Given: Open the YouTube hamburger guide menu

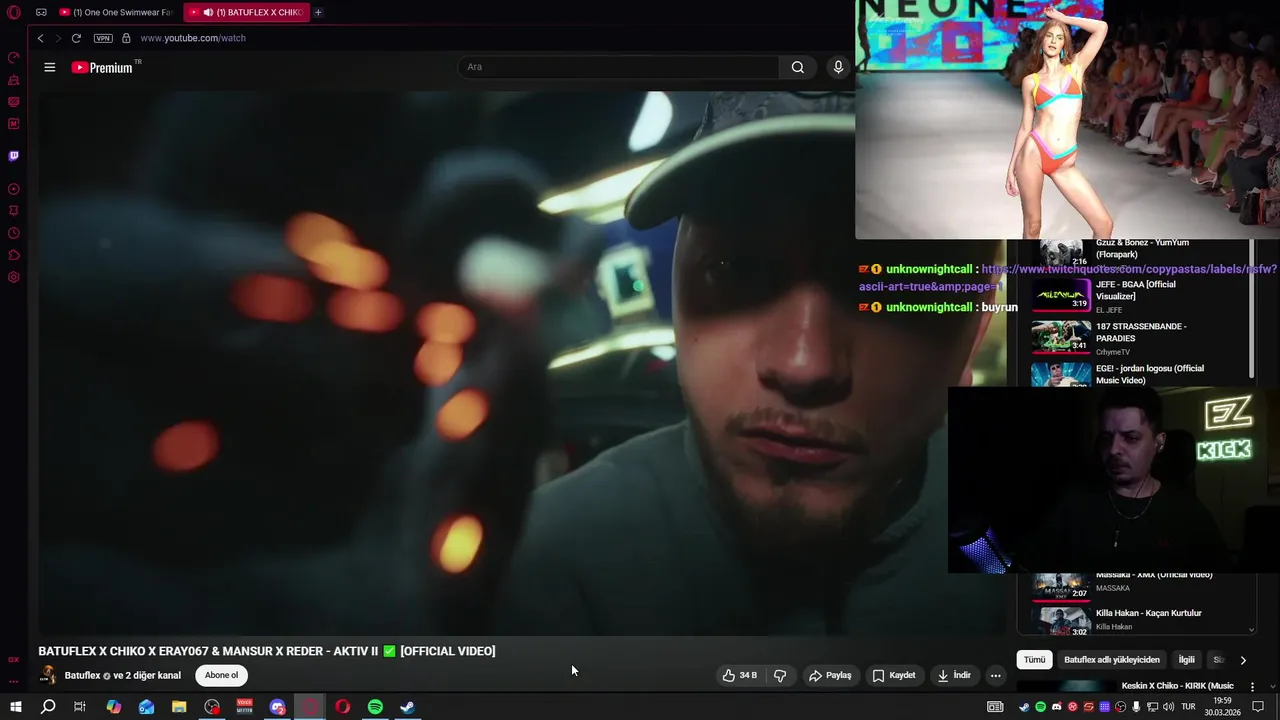Looking at the screenshot, I should point(50,67).
